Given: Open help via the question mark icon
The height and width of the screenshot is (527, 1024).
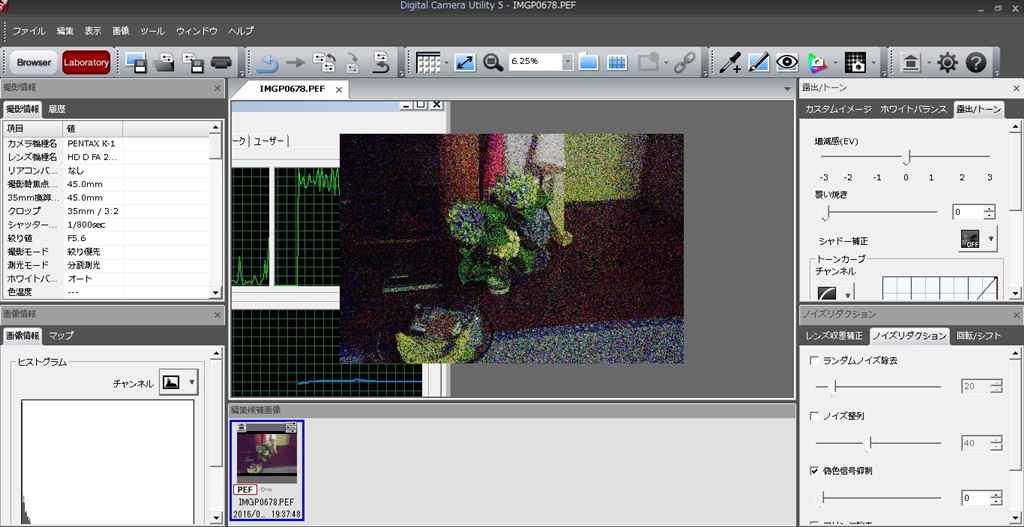Looking at the screenshot, I should point(976,63).
